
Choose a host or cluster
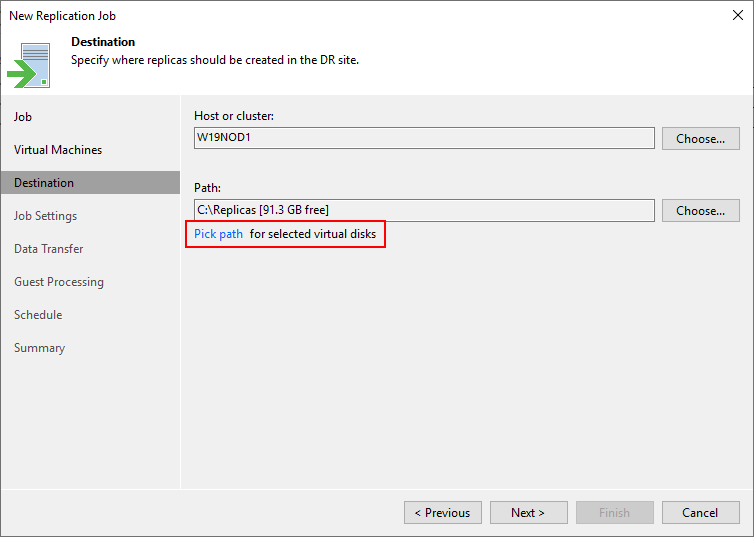pos(700,138)
